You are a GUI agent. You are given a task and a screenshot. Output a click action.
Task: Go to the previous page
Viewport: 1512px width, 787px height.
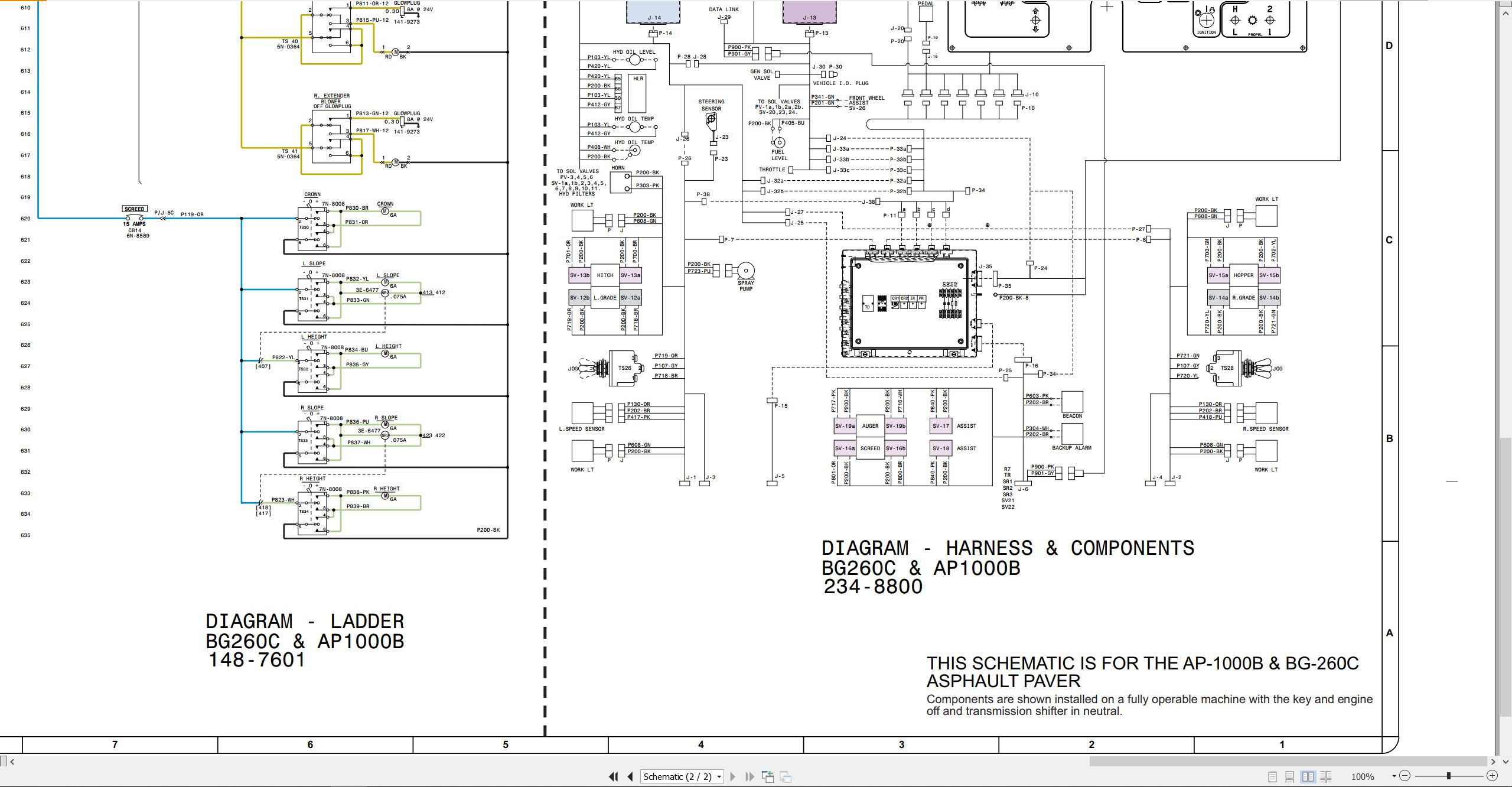[630, 777]
